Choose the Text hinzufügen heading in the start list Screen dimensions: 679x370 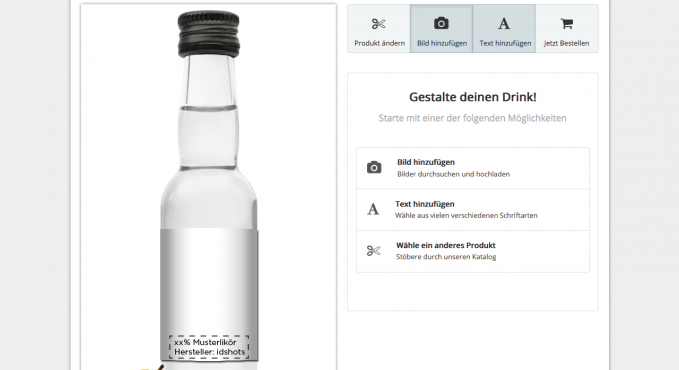pyautogui.click(x=424, y=204)
